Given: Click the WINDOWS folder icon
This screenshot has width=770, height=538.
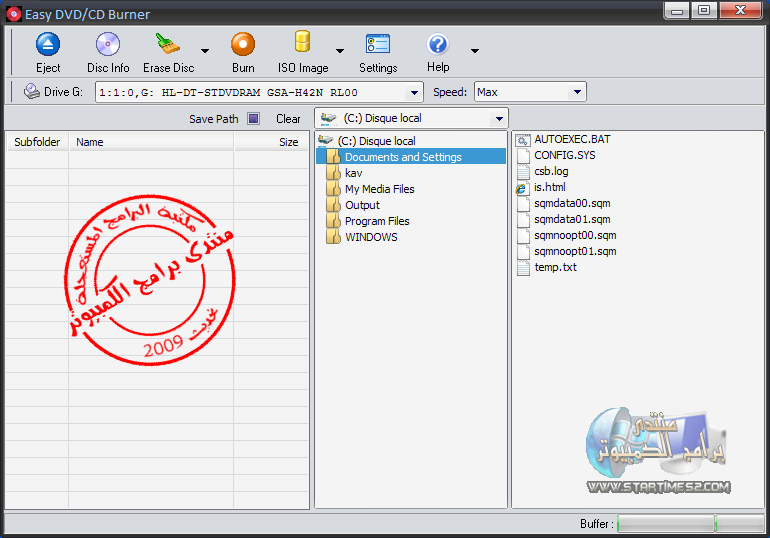Looking at the screenshot, I should tap(333, 237).
